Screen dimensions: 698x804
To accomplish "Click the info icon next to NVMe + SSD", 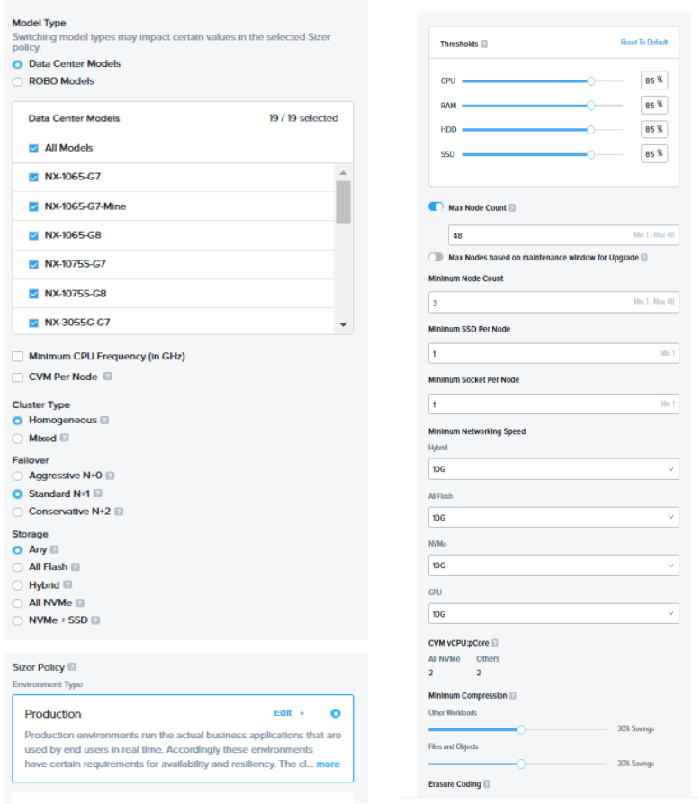I will 95,620.
